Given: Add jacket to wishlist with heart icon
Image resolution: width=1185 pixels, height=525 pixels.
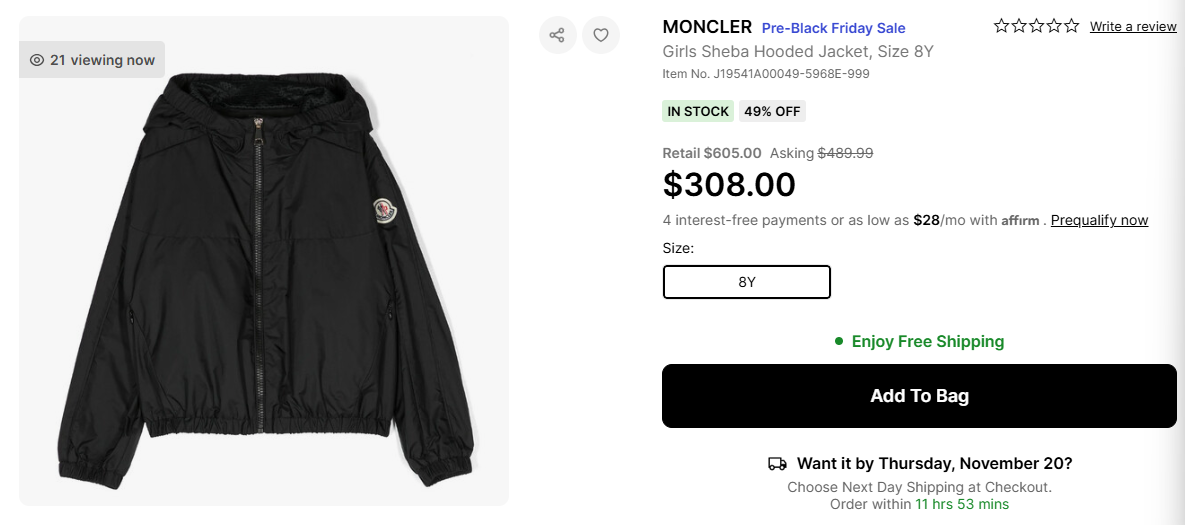Looking at the screenshot, I should (x=601, y=35).
